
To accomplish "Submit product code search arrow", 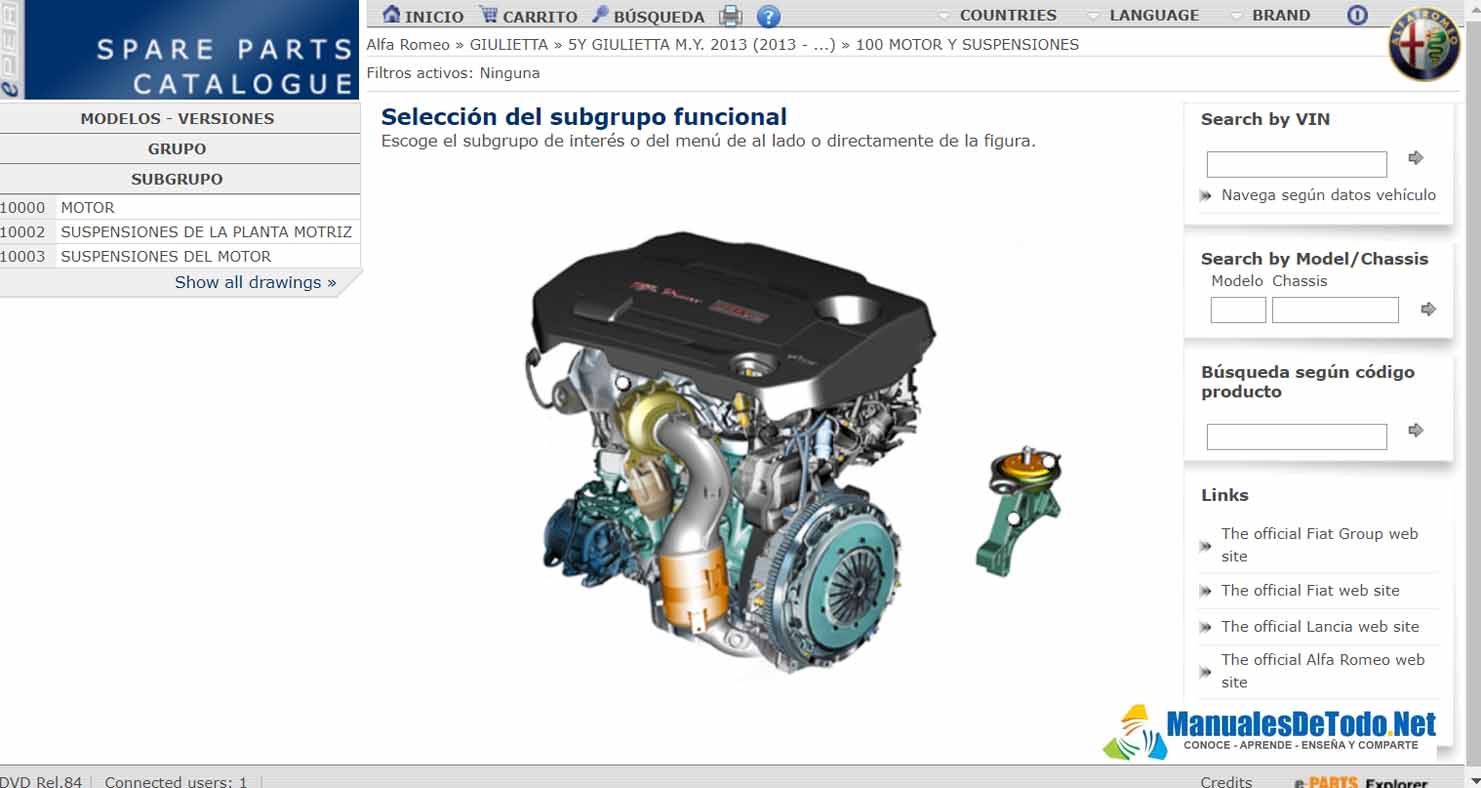I will pos(1415,431).
